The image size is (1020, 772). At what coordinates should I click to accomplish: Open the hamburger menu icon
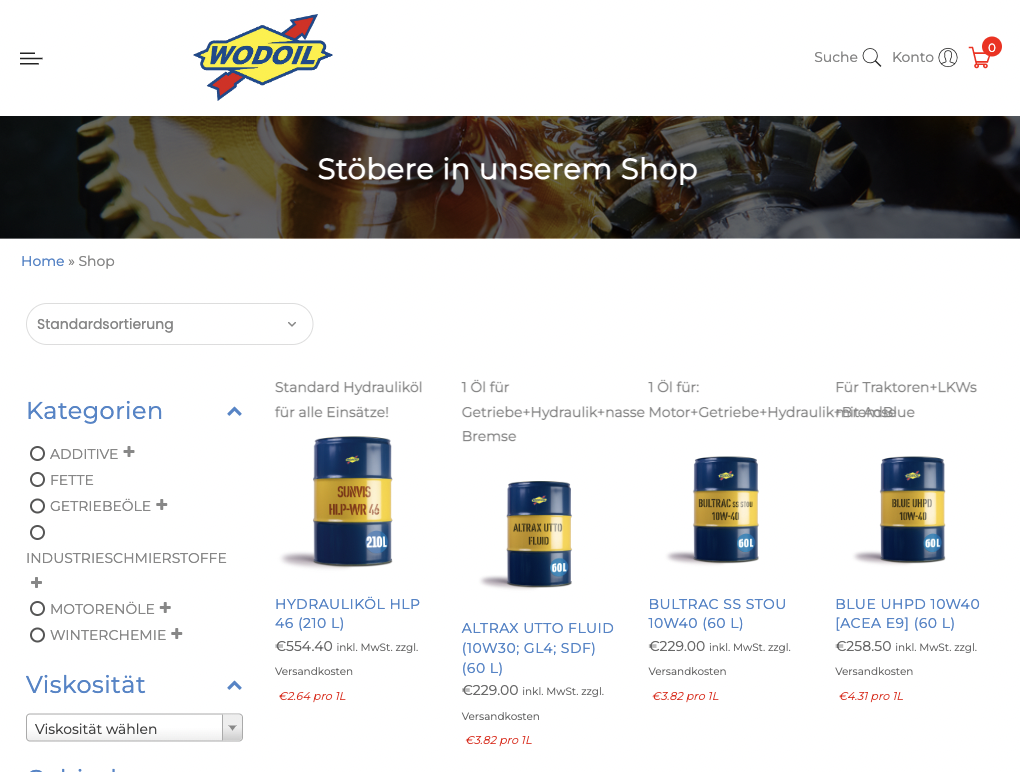point(31,59)
